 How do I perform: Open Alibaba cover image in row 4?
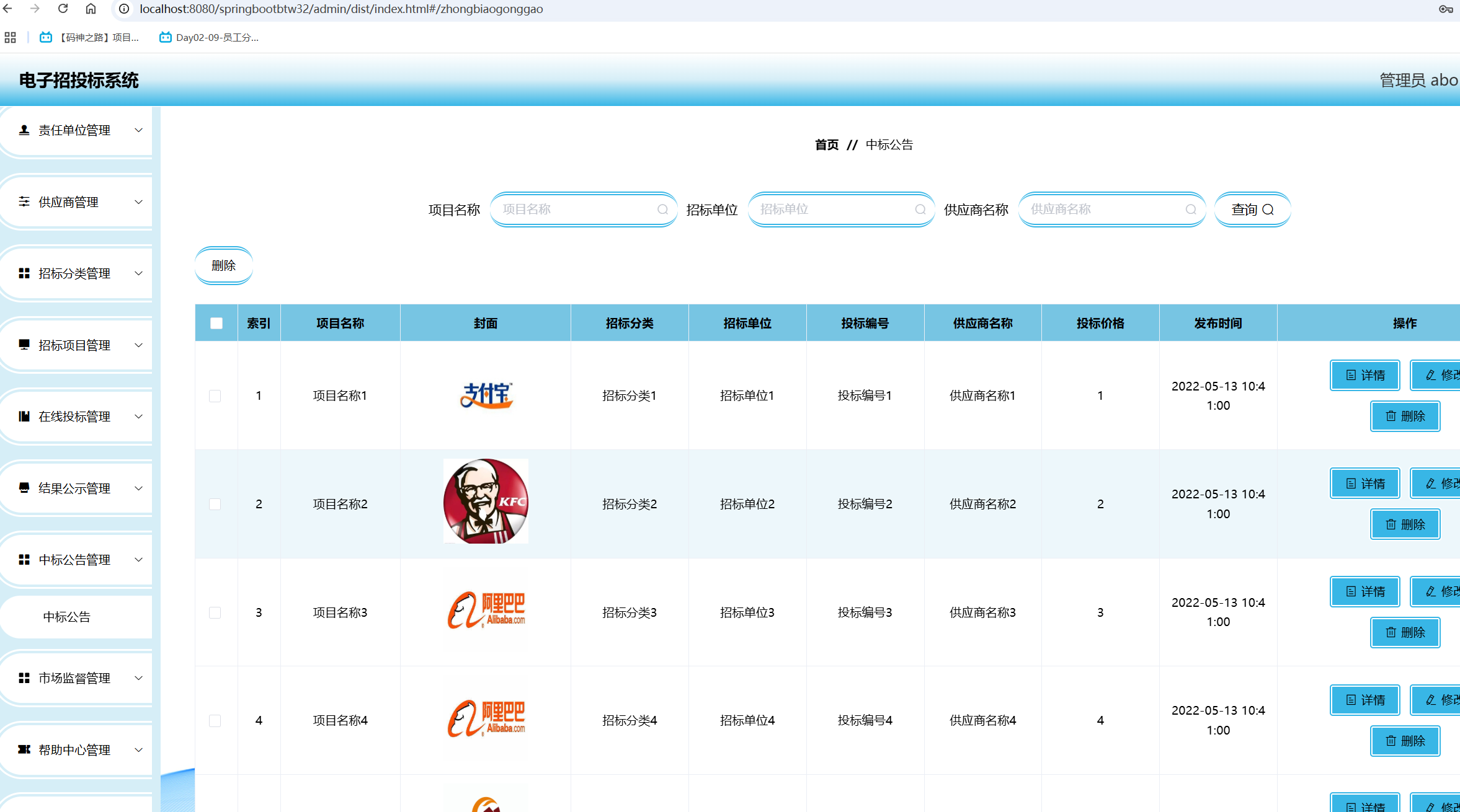(486, 719)
